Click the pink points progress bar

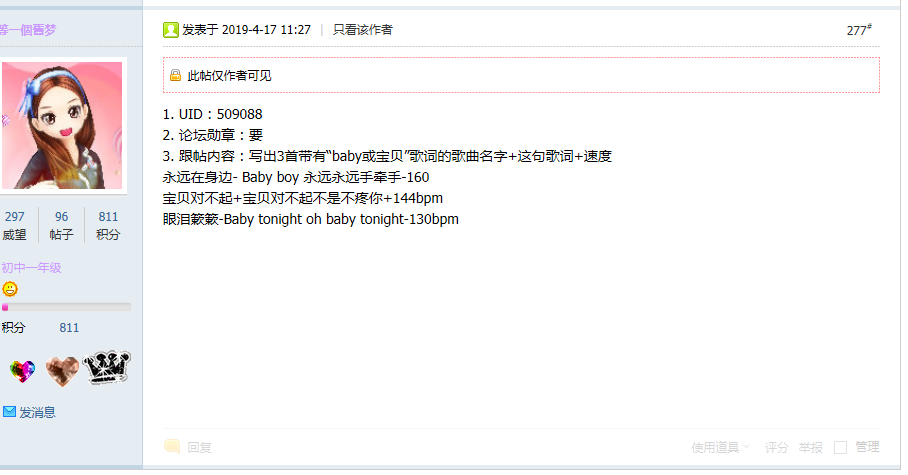(67, 307)
